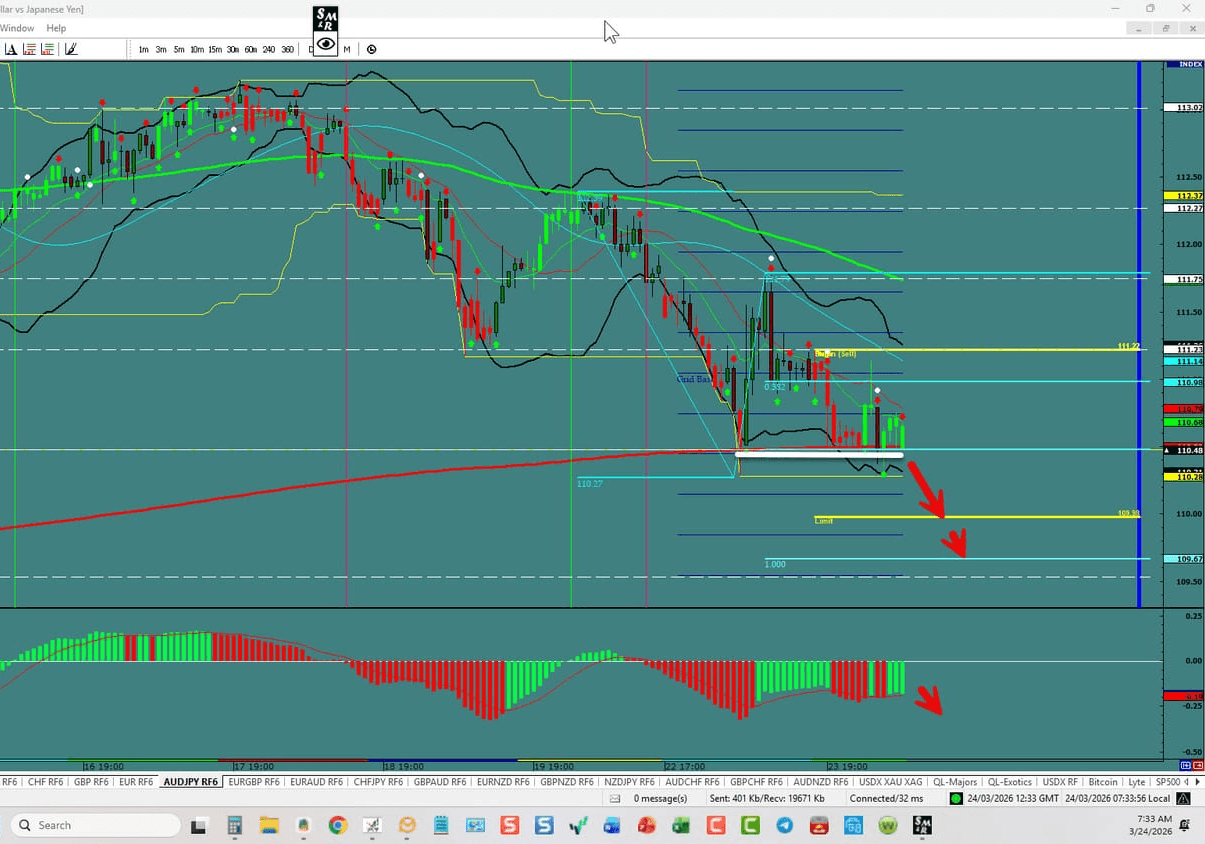The width and height of the screenshot is (1205, 844).
Task: Enable the M monthly timeframe
Action: click(346, 48)
